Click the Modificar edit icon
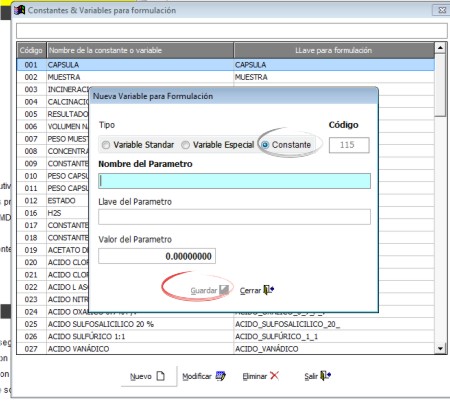This screenshot has width=450, height=402. (221, 376)
